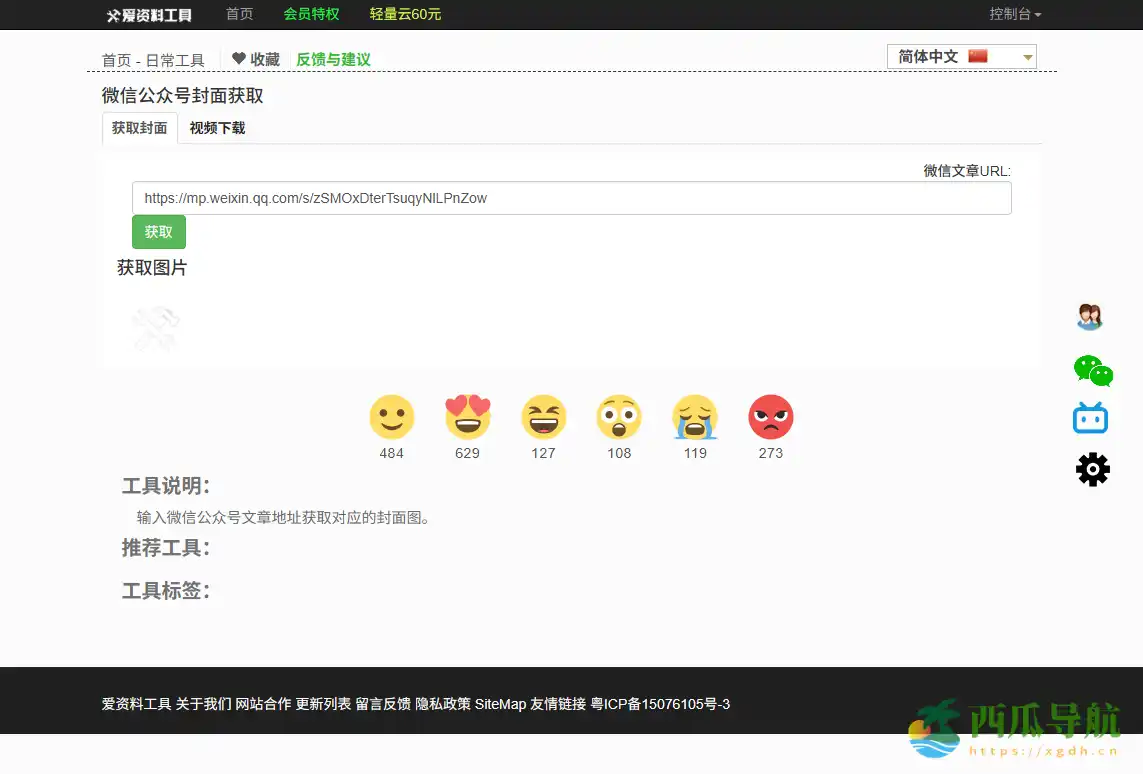Click the customer service avatar icon
The height and width of the screenshot is (774, 1143).
tap(1089, 316)
